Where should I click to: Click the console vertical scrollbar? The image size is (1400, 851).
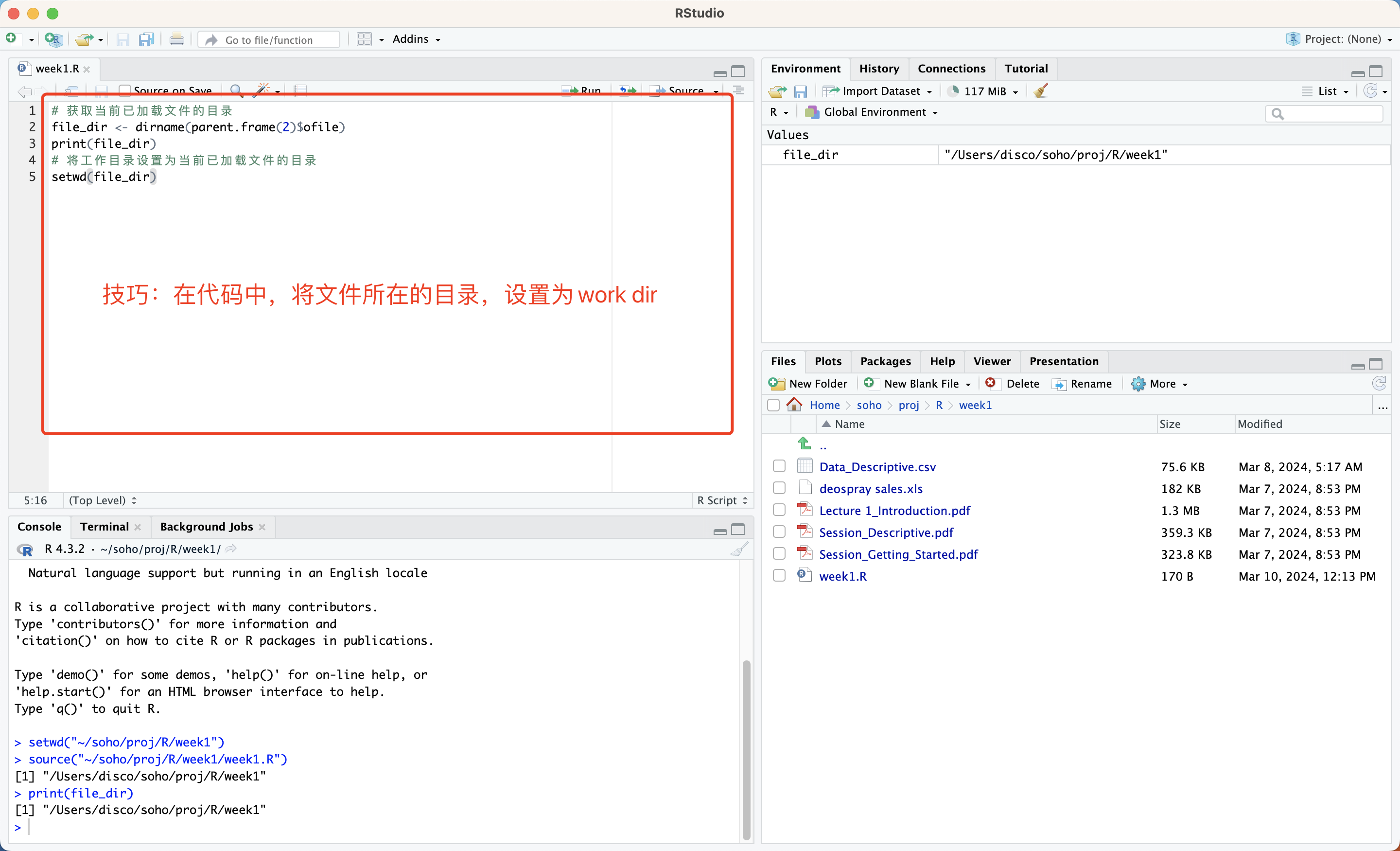click(x=746, y=749)
